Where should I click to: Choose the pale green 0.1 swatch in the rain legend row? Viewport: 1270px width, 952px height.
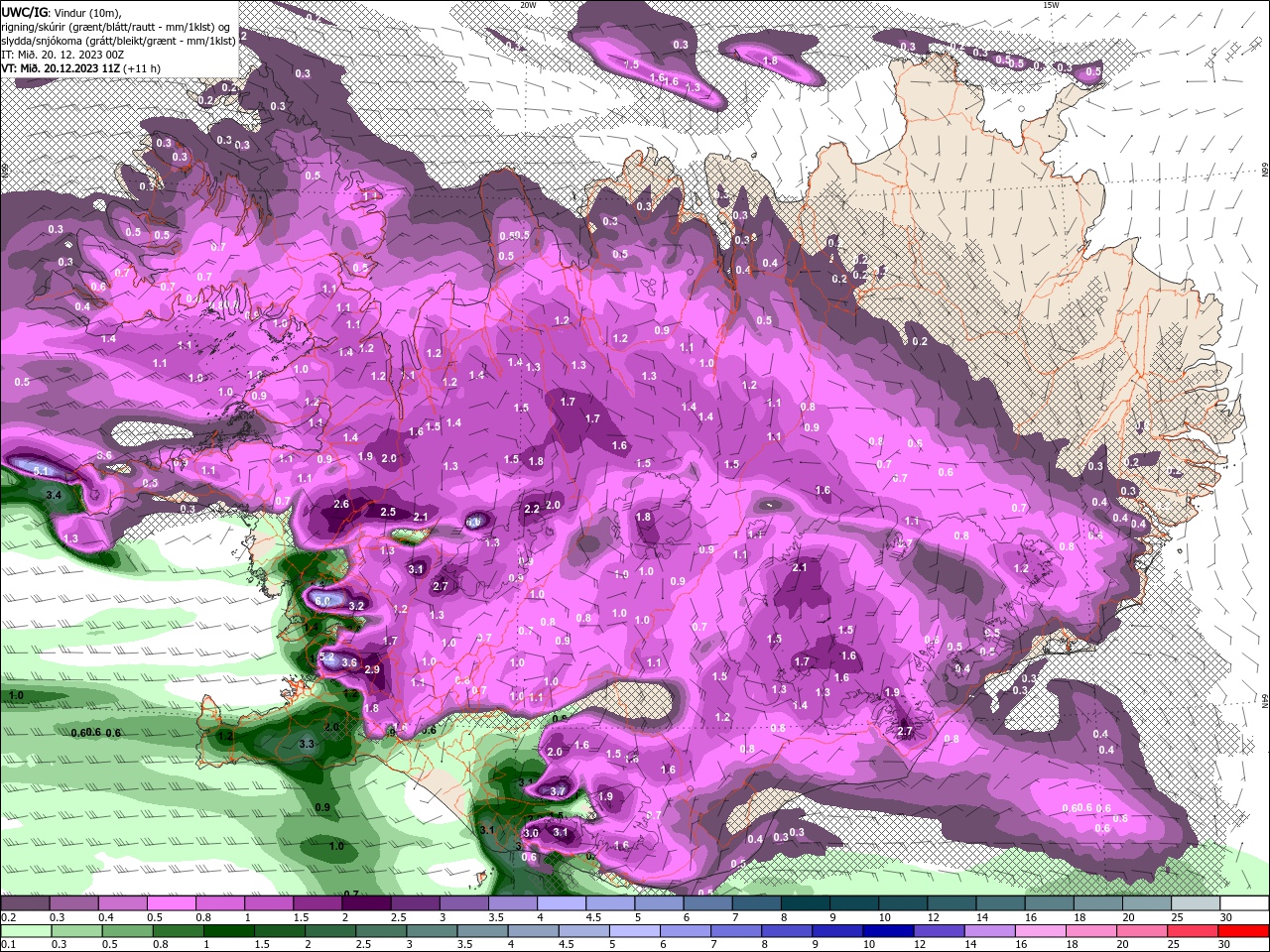(x=24, y=931)
